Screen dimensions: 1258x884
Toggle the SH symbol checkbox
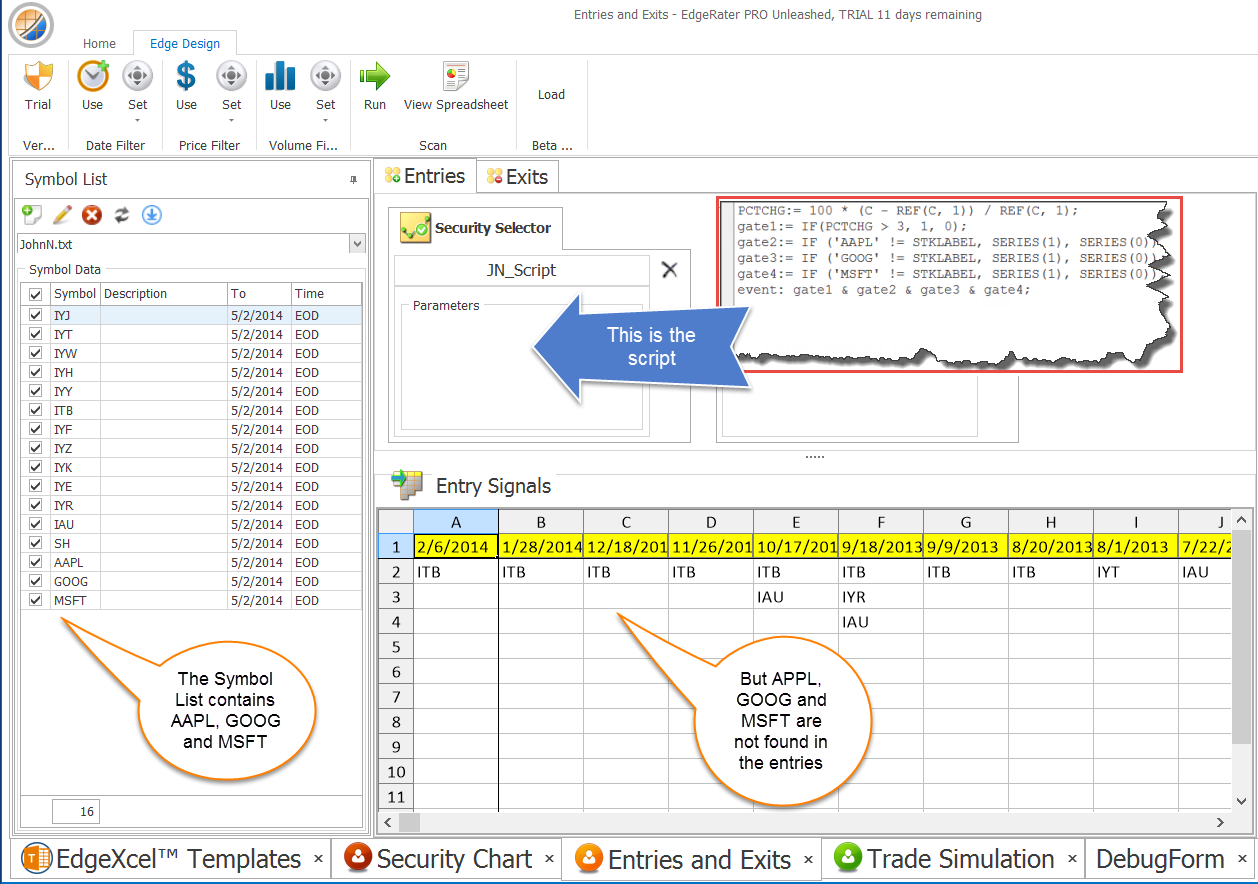(36, 543)
